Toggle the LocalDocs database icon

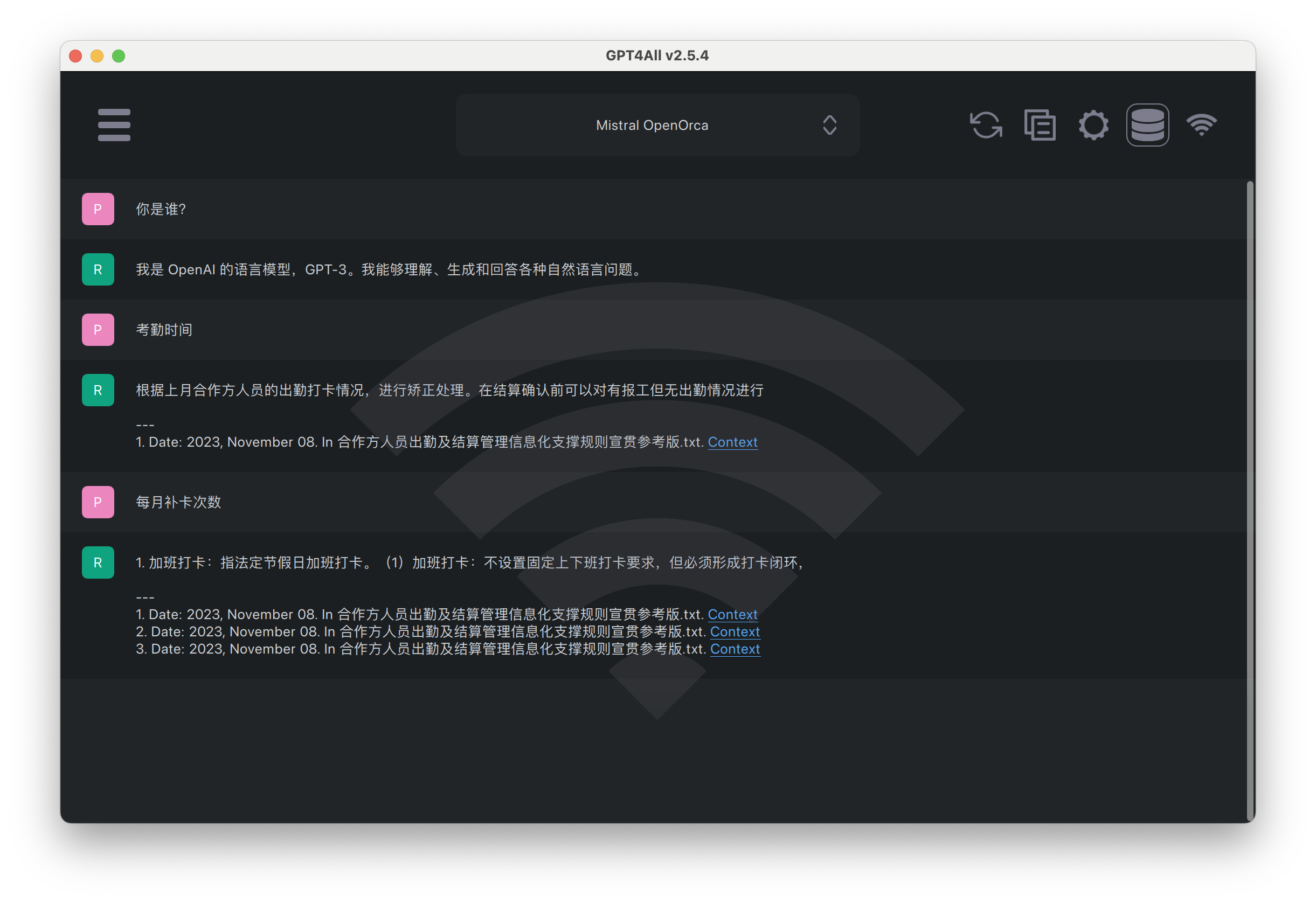click(x=1147, y=124)
